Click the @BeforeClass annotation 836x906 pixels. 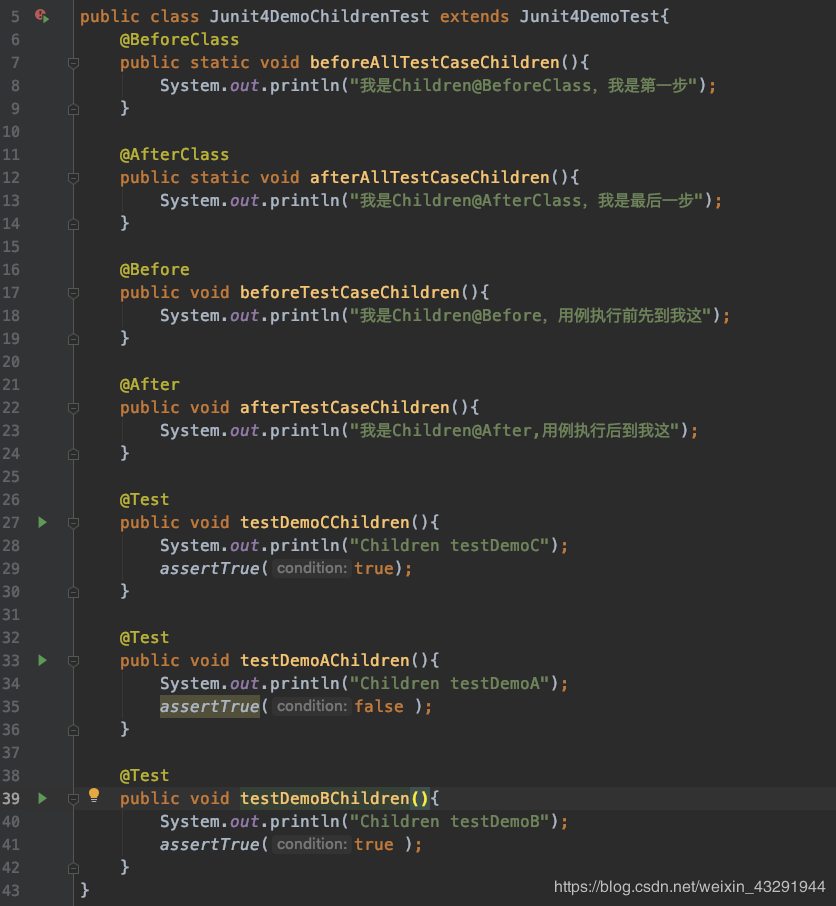pyautogui.click(x=179, y=39)
